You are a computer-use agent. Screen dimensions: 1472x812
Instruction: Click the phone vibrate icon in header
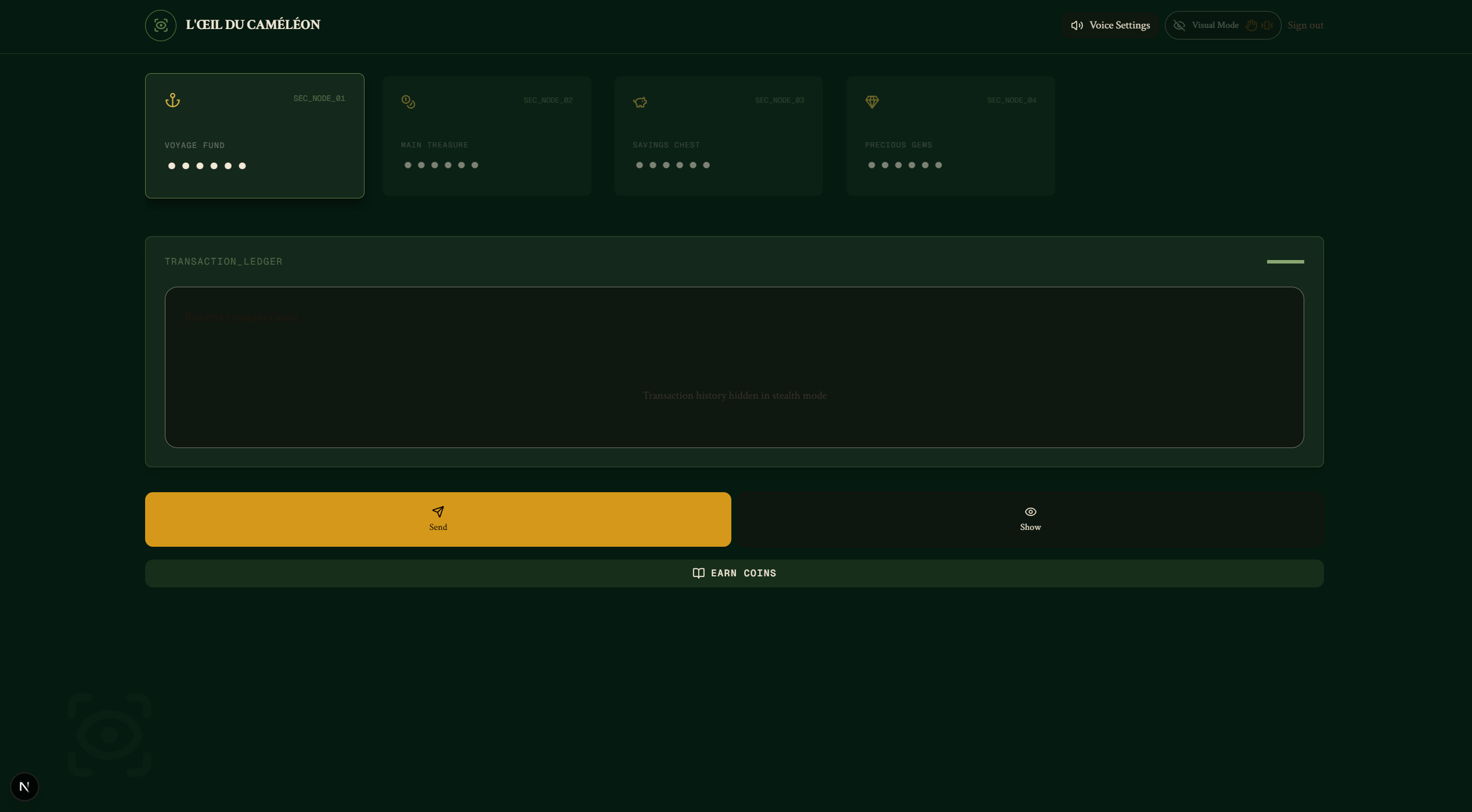click(x=1267, y=26)
